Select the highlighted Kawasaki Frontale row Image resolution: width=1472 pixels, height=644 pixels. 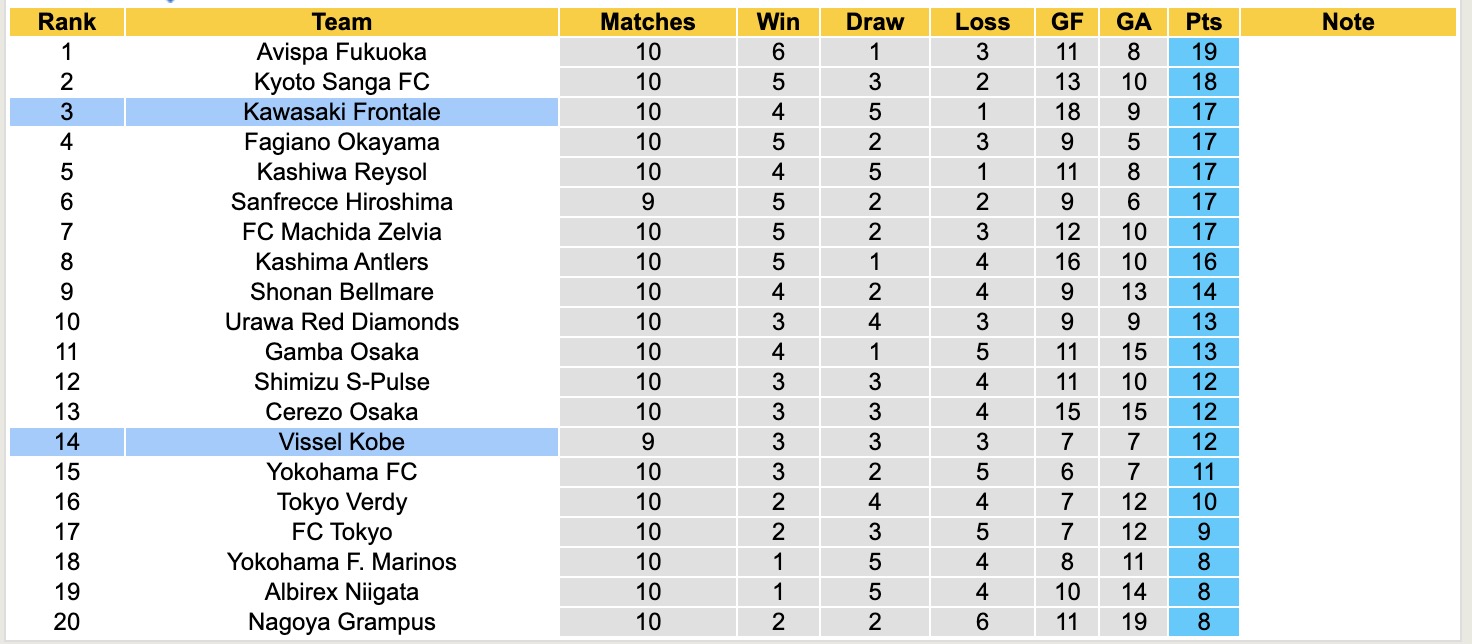click(341, 112)
